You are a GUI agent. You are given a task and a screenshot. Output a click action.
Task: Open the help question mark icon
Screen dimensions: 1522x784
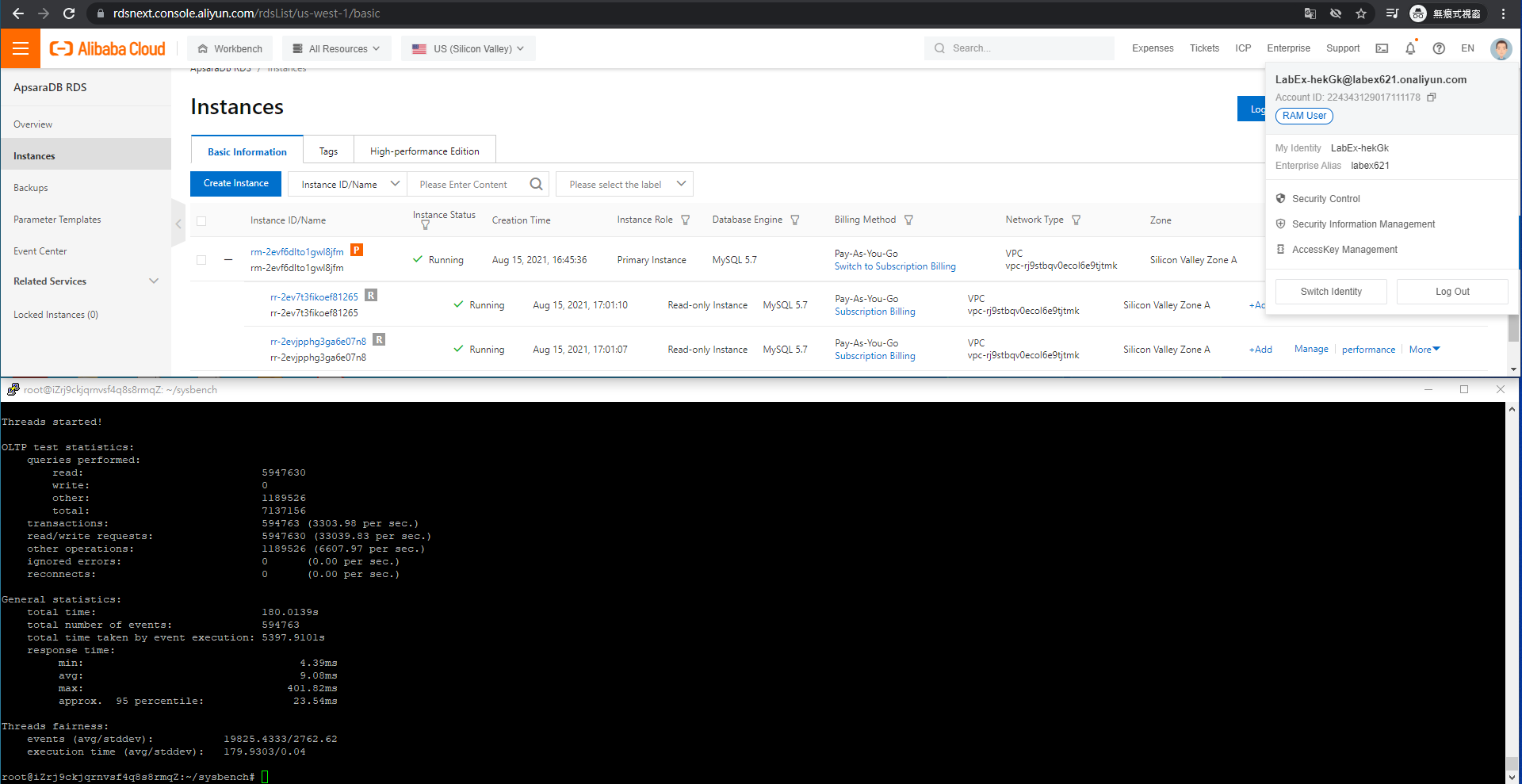[1439, 48]
